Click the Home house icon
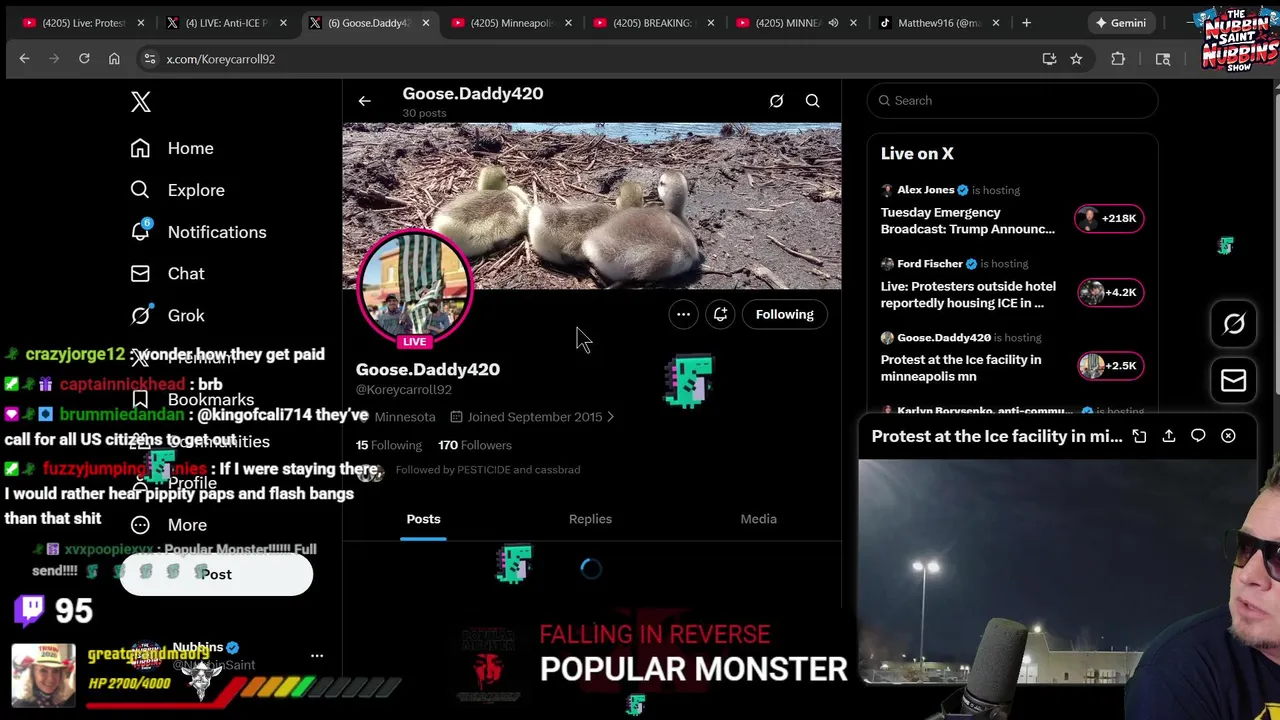Image resolution: width=1280 pixels, height=720 pixels. click(140, 148)
